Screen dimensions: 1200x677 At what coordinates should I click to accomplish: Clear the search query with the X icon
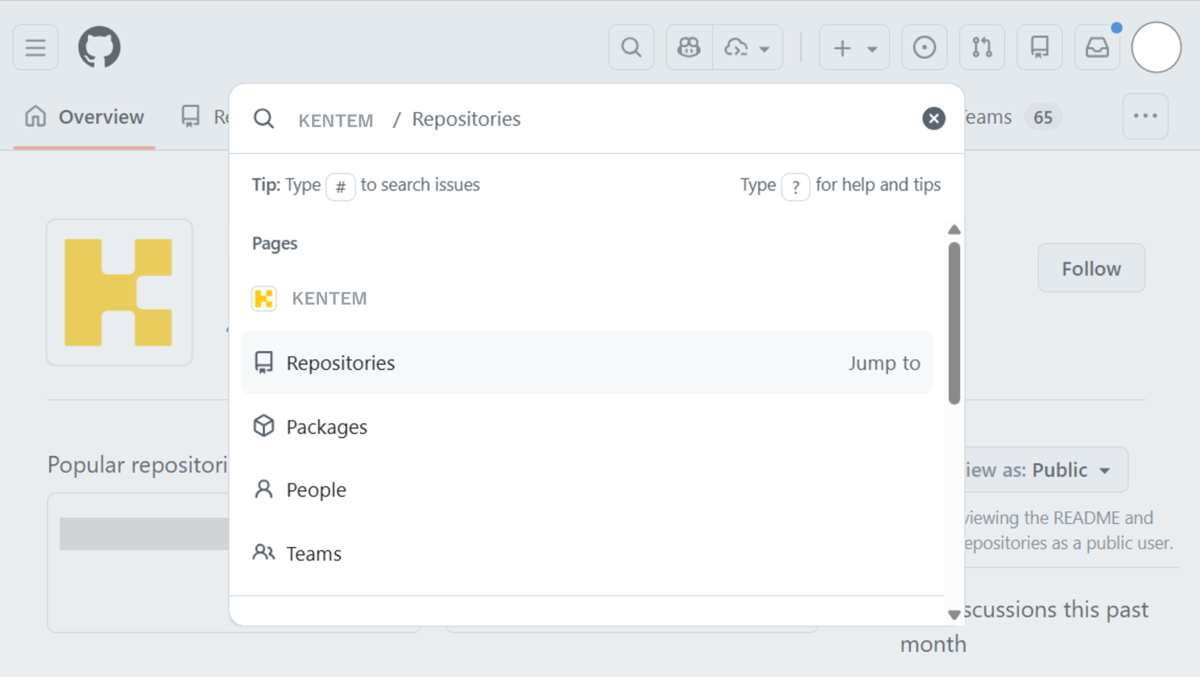[933, 118]
